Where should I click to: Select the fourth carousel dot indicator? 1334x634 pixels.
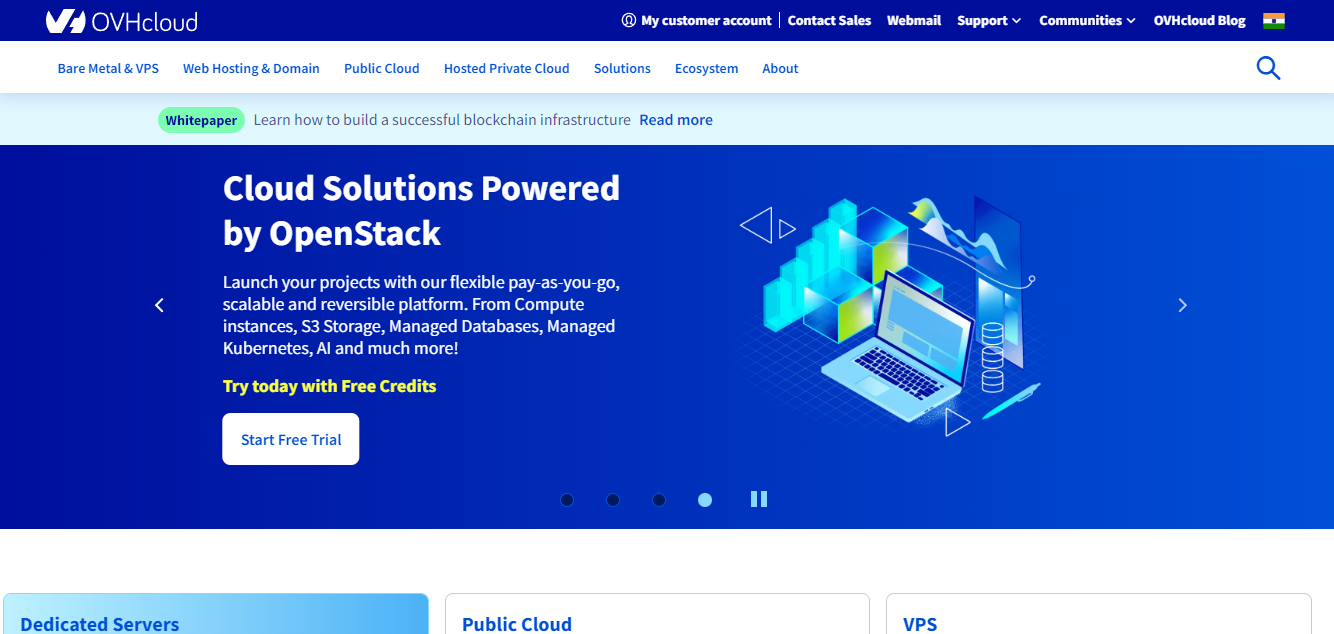(x=705, y=499)
